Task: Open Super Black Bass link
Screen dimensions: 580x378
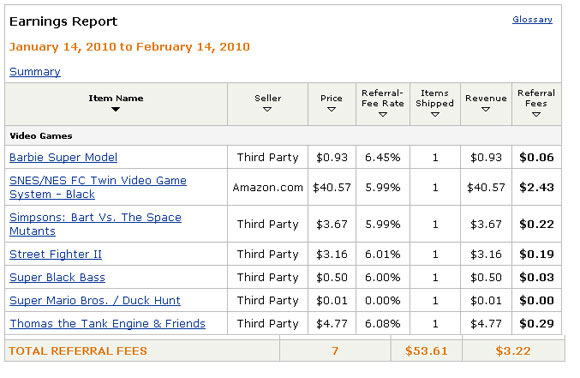Action: (57, 277)
